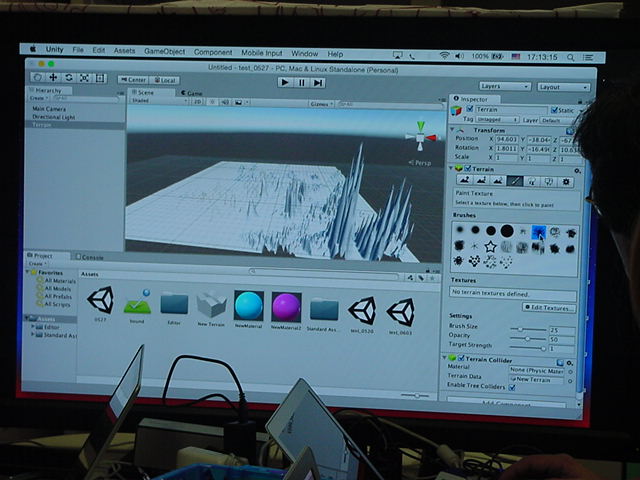The width and height of the screenshot is (640, 480).
Task: Select the Rect transform tool
Action: [100, 78]
